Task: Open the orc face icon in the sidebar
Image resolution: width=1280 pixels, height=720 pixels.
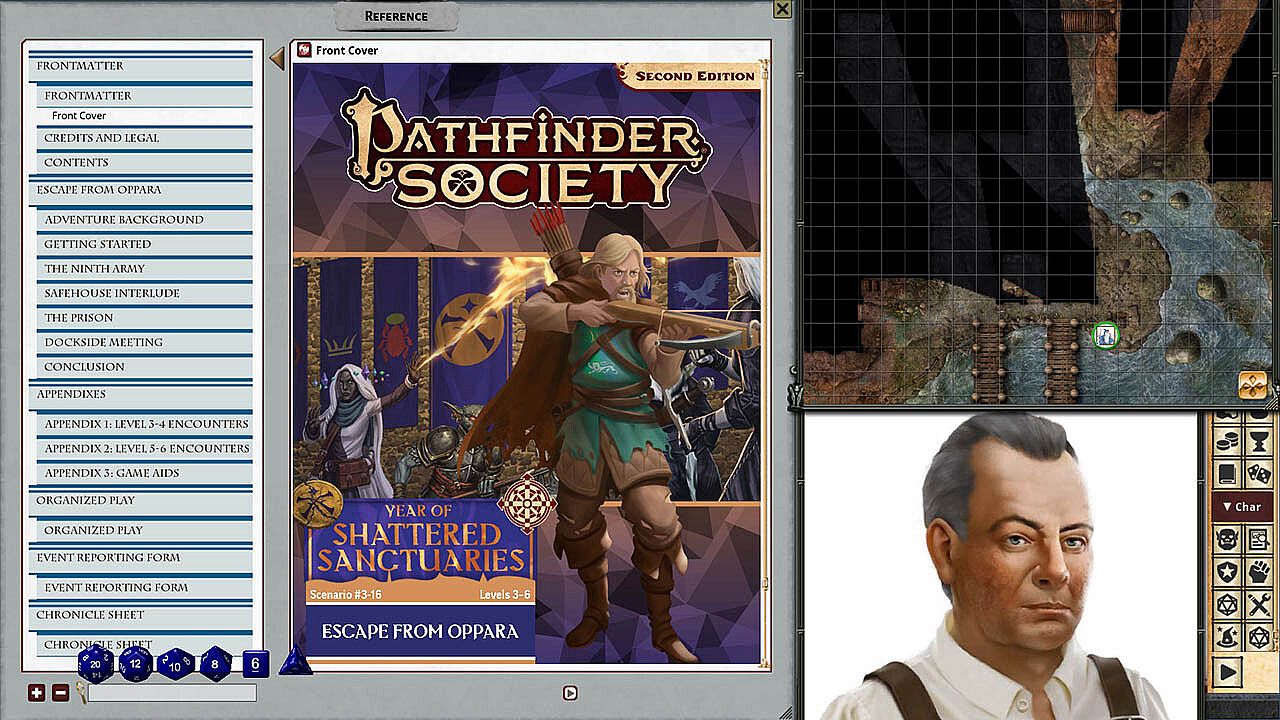Action: pyautogui.click(x=1228, y=540)
